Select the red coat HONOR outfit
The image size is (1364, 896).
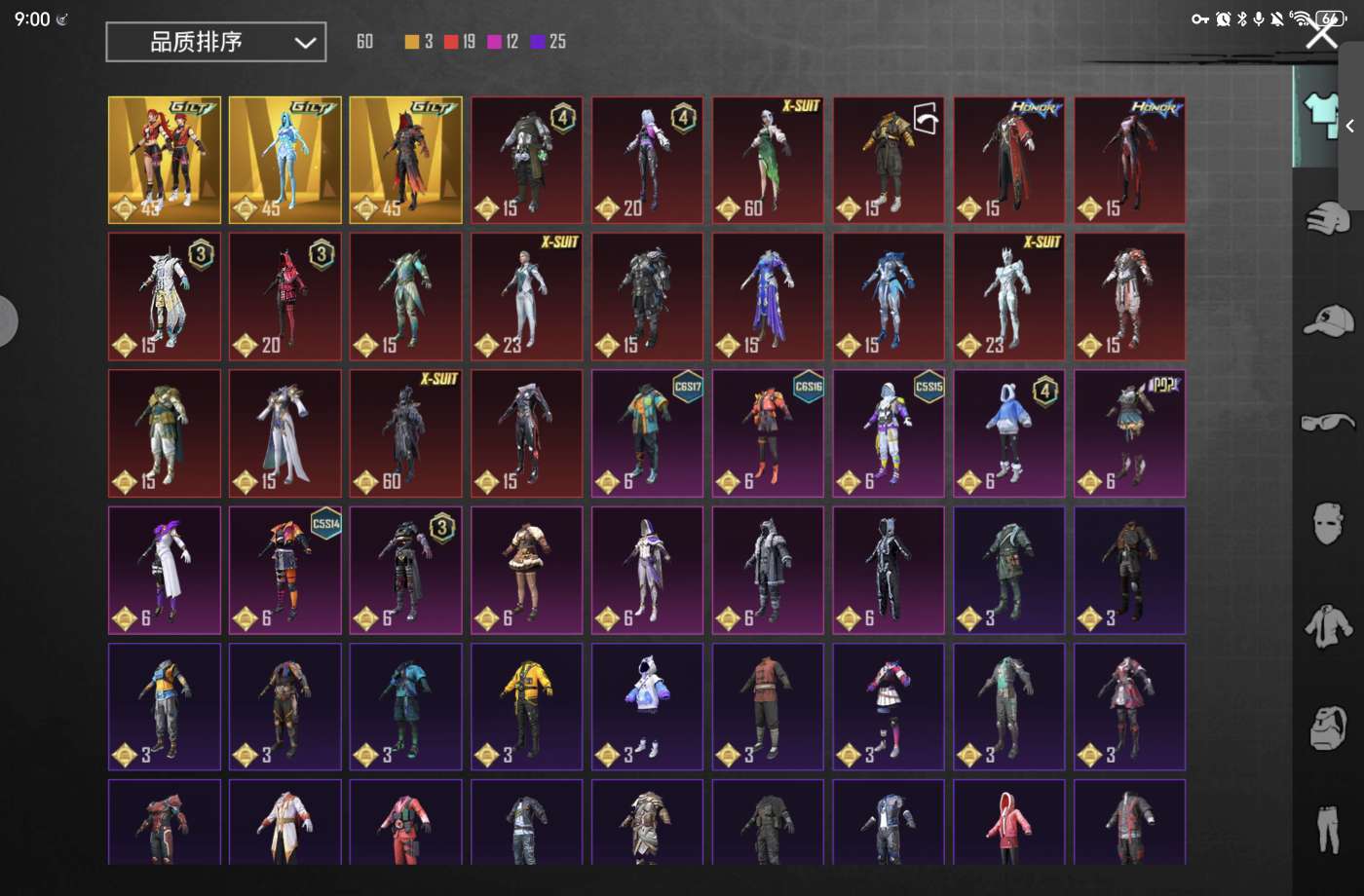(x=1008, y=160)
